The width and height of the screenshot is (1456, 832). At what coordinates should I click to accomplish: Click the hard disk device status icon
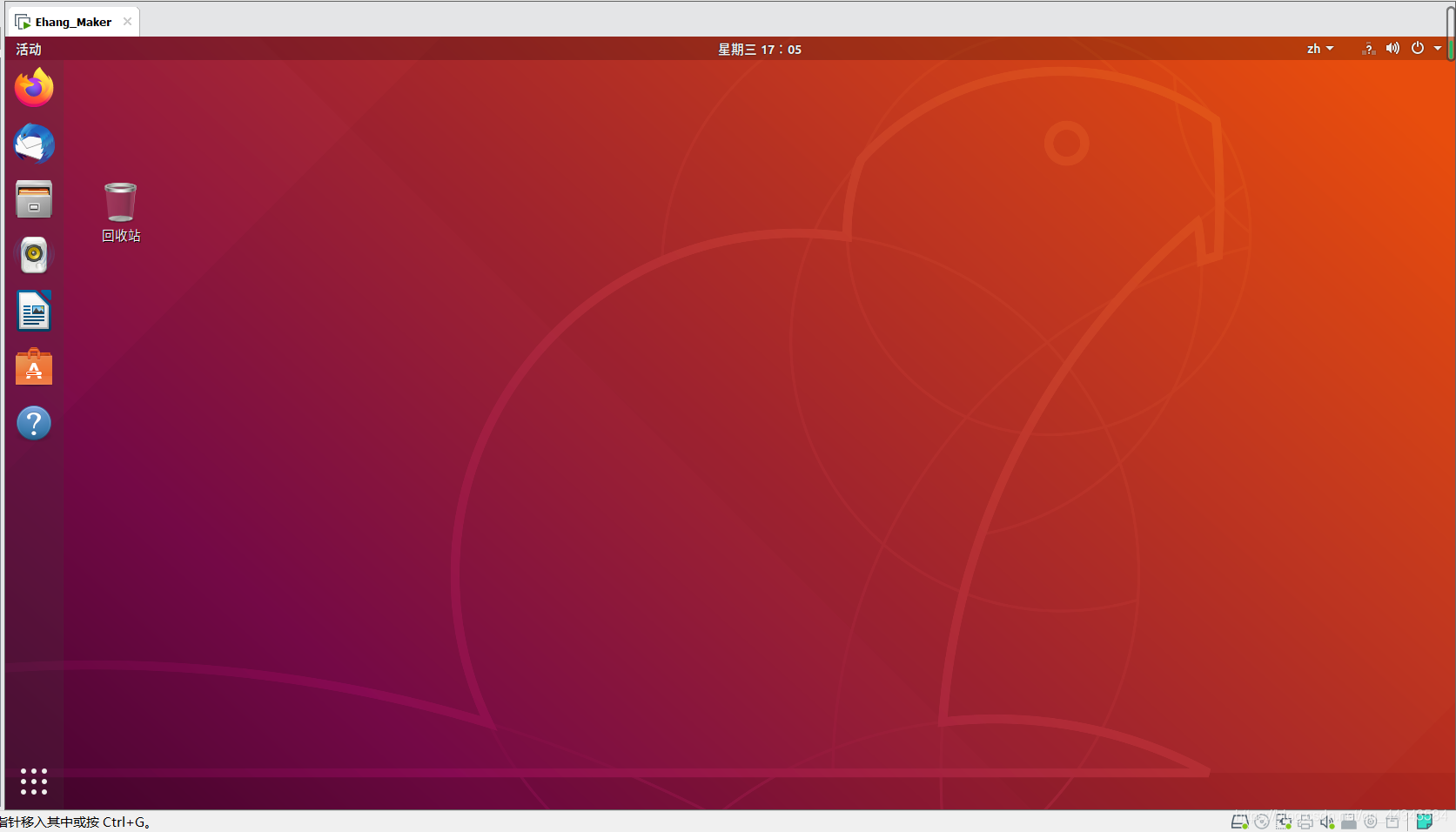(x=1239, y=822)
